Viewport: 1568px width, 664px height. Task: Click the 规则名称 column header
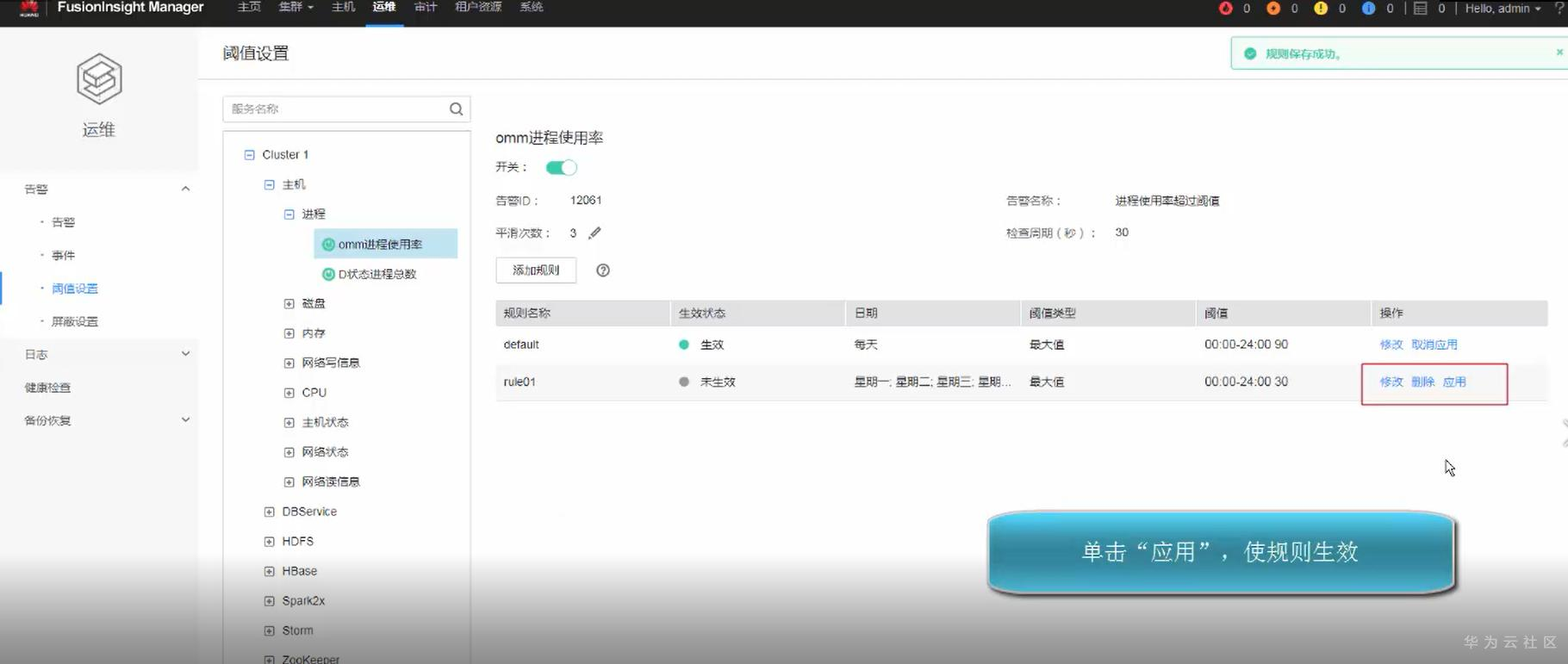point(526,313)
